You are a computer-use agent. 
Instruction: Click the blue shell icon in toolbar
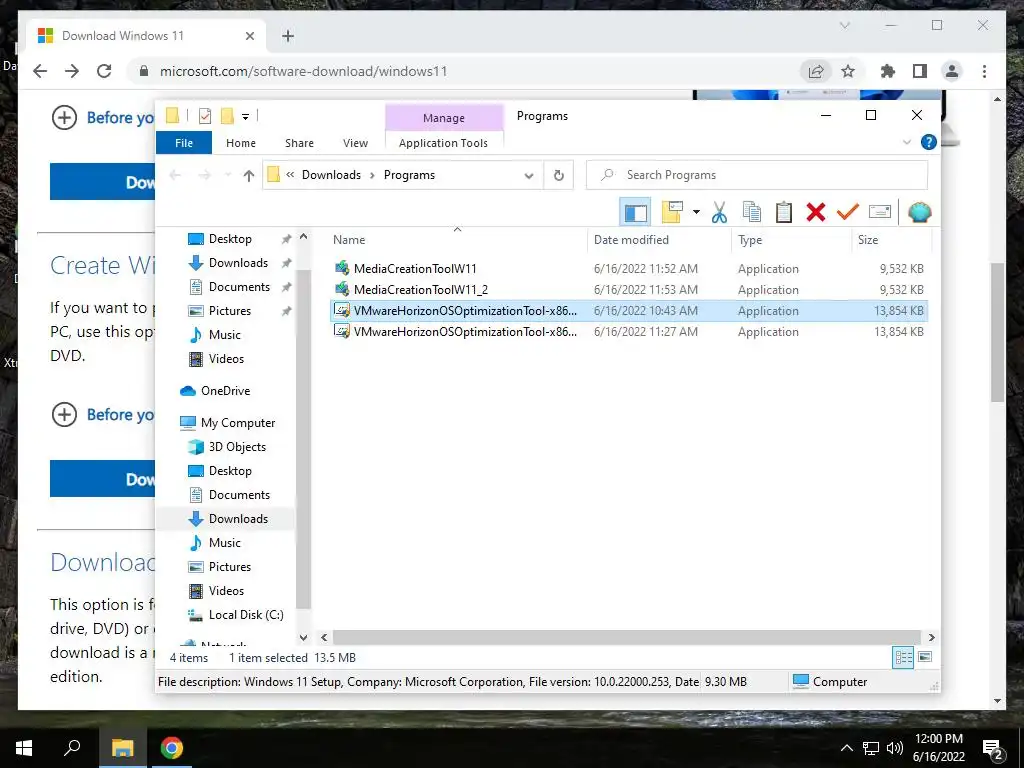click(920, 212)
